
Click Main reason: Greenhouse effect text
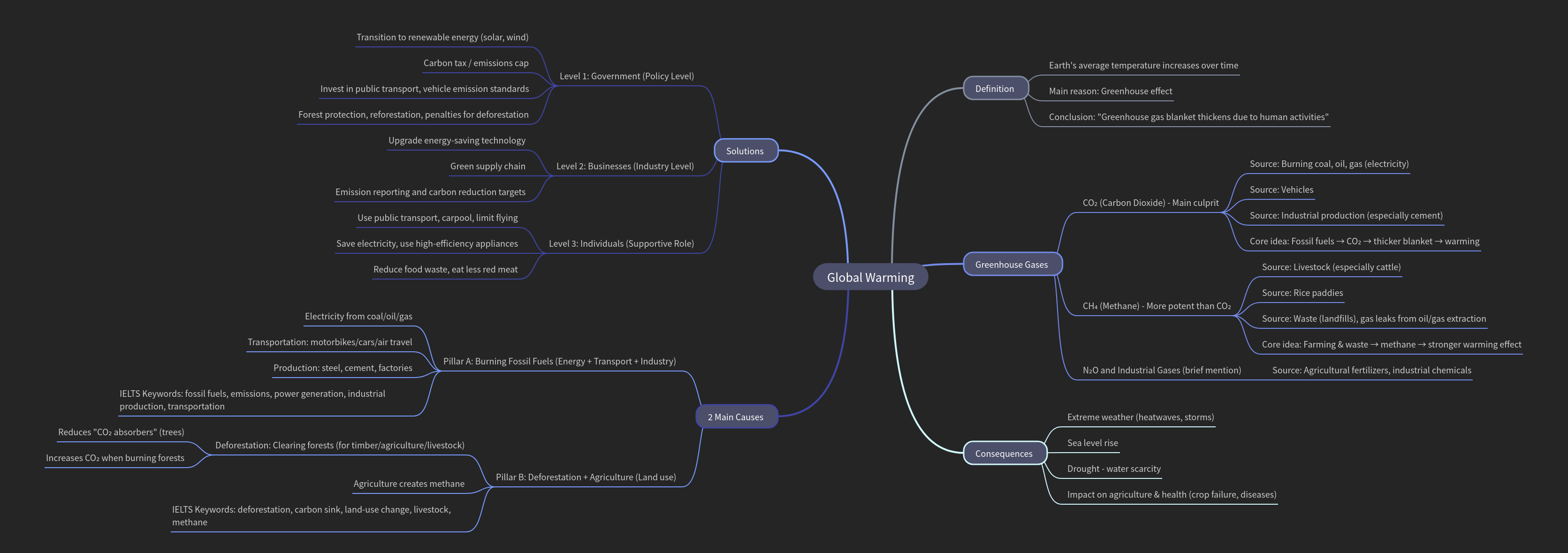pyautogui.click(x=1110, y=91)
